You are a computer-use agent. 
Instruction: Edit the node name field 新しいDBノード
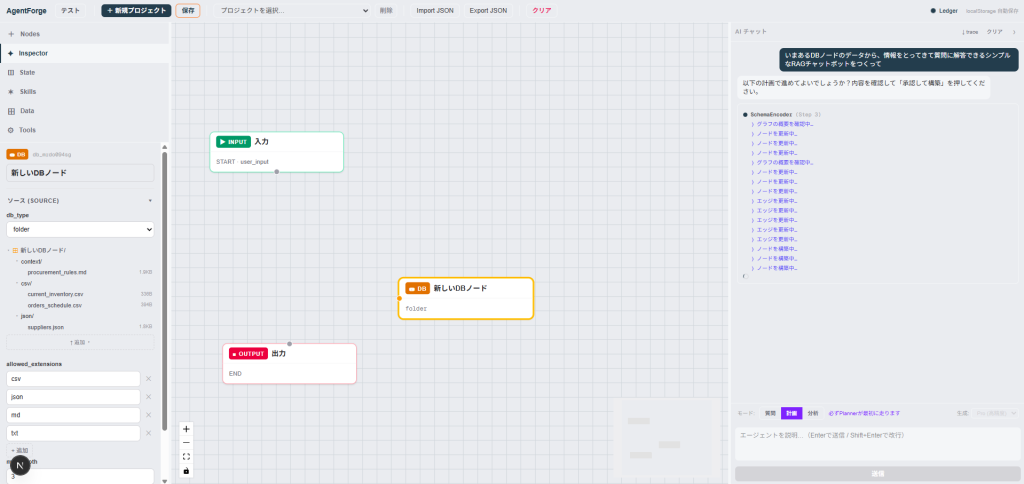80,173
